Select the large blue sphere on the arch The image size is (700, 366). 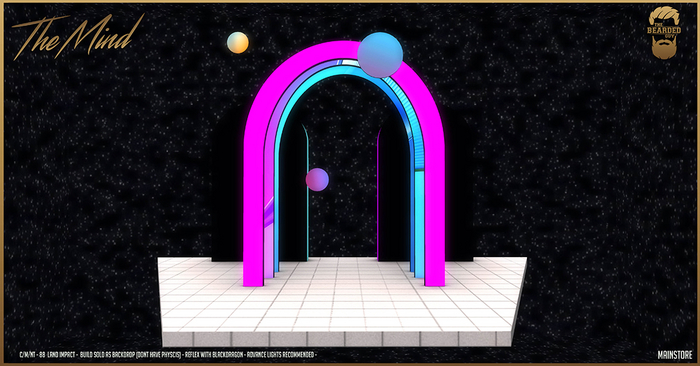(380, 55)
